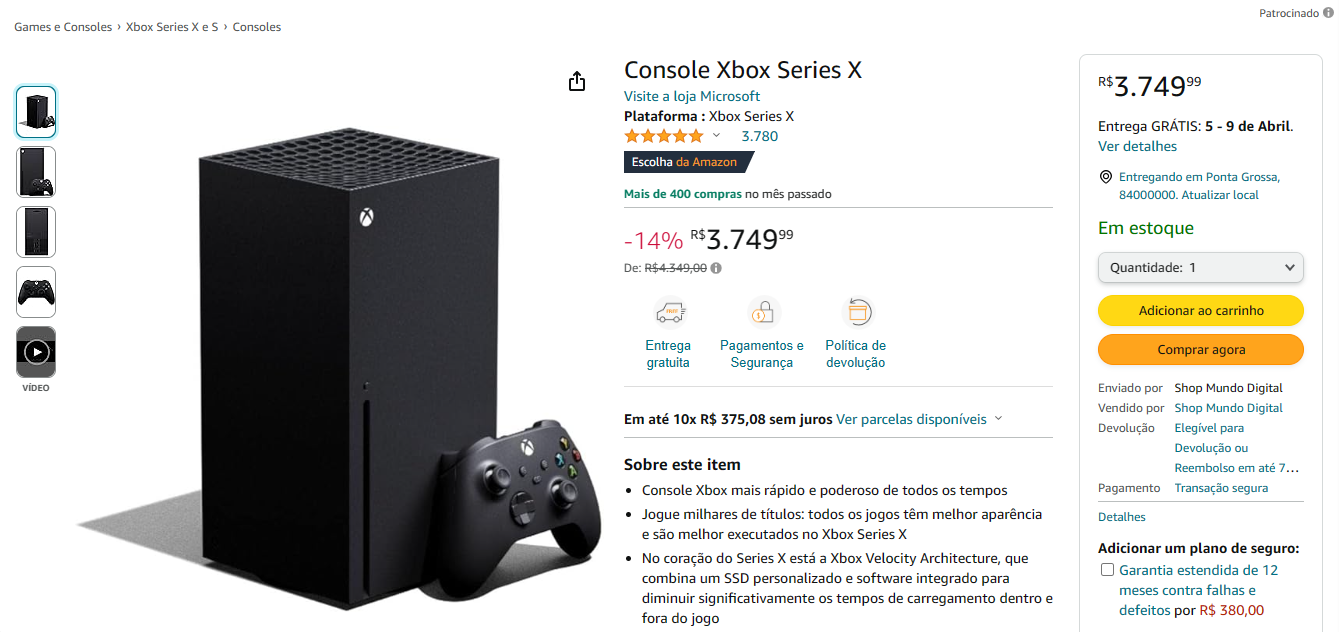Click the share icon above product image
This screenshot has width=1339, height=632.
click(577, 81)
